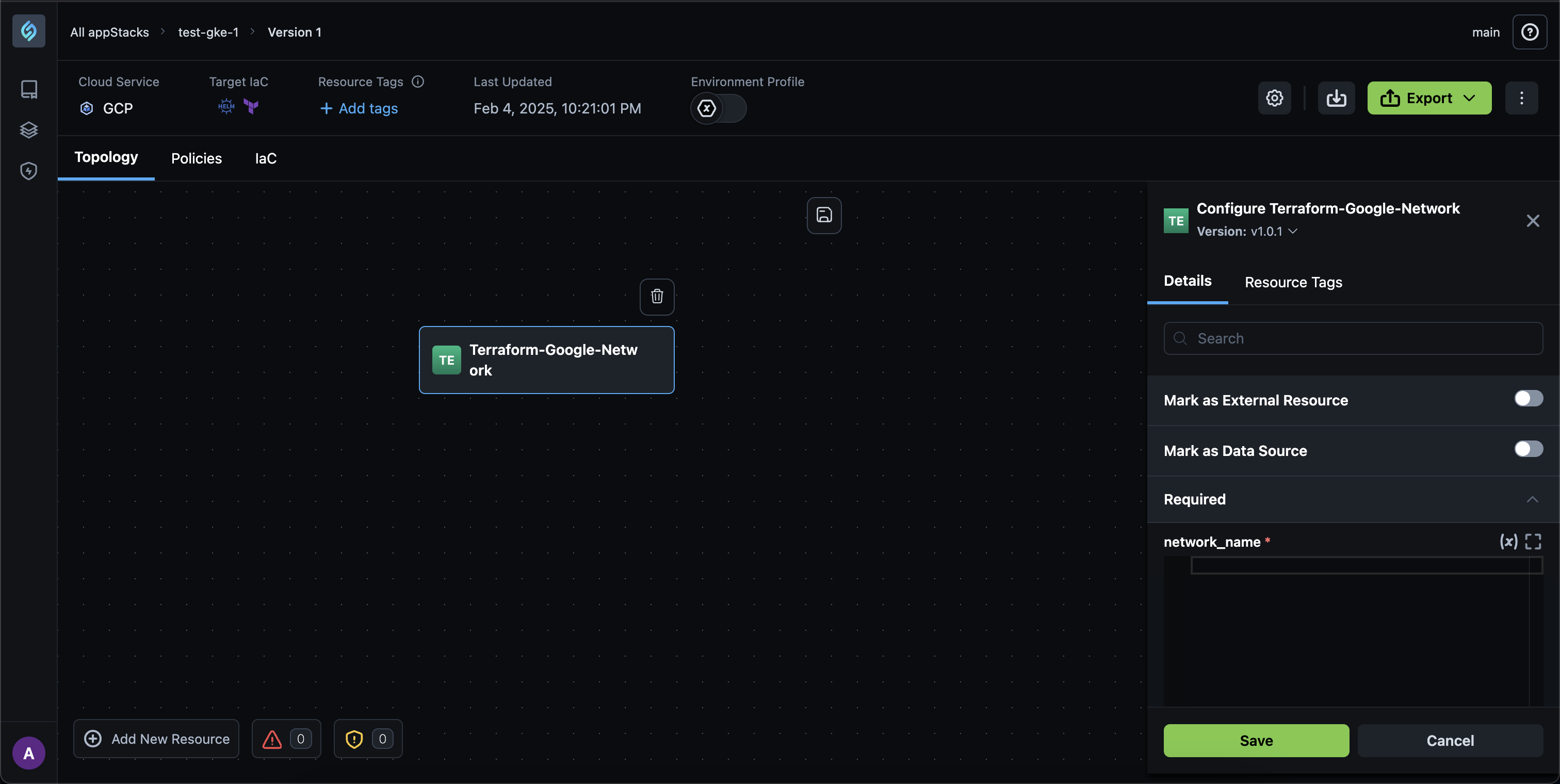Click the download icon next to Export
Screen dimensions: 1560x784
coord(1336,98)
